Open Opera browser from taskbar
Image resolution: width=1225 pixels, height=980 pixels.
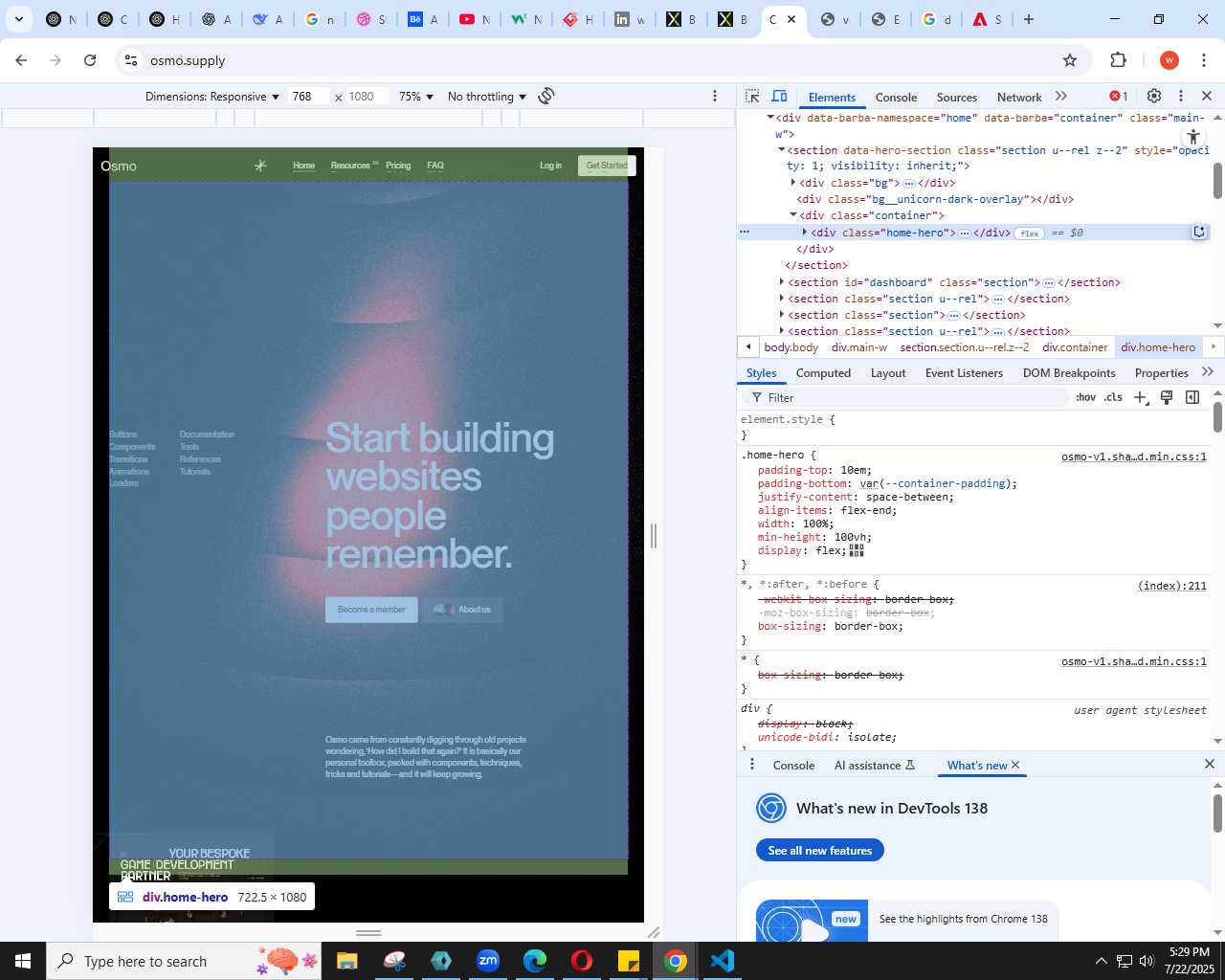click(582, 961)
